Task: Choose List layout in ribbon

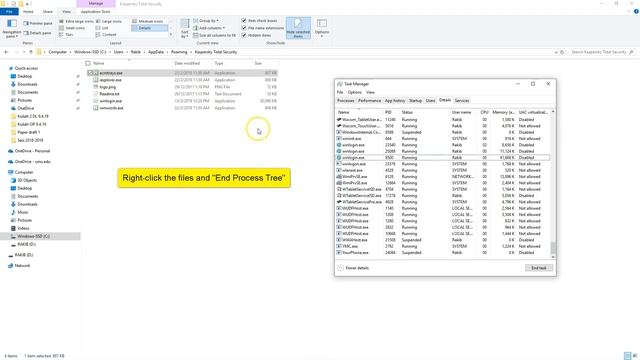Action: 102,28
